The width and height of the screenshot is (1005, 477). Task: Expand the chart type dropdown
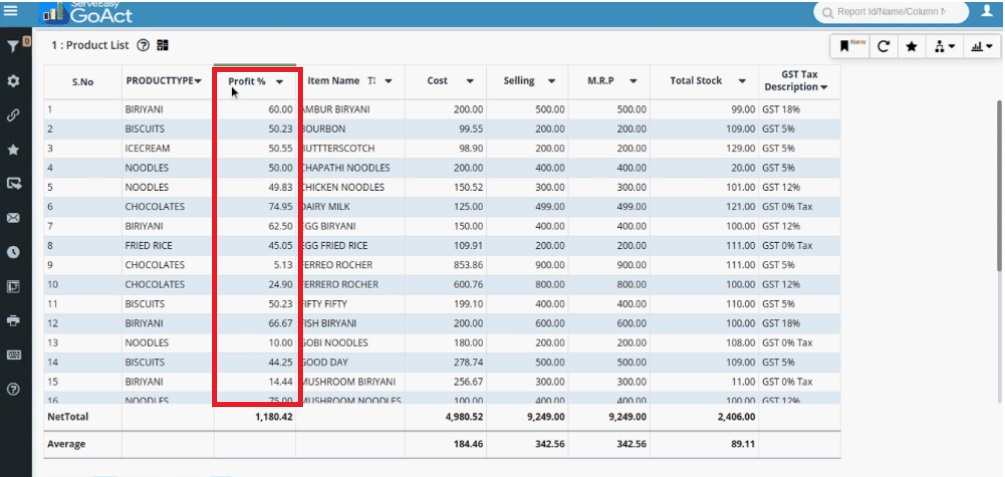[x=981, y=46]
